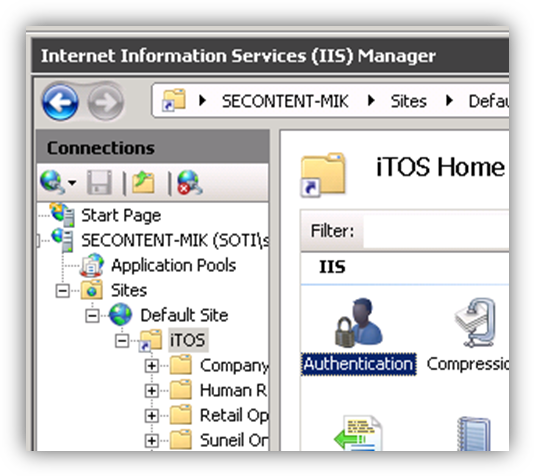Click the greyed Forward navigation arrow
534x476 pixels.
point(106,102)
